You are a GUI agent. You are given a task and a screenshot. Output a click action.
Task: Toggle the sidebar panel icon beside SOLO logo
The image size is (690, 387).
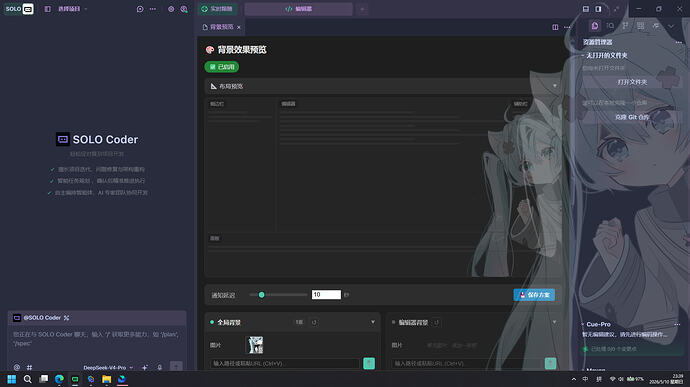click(48, 9)
